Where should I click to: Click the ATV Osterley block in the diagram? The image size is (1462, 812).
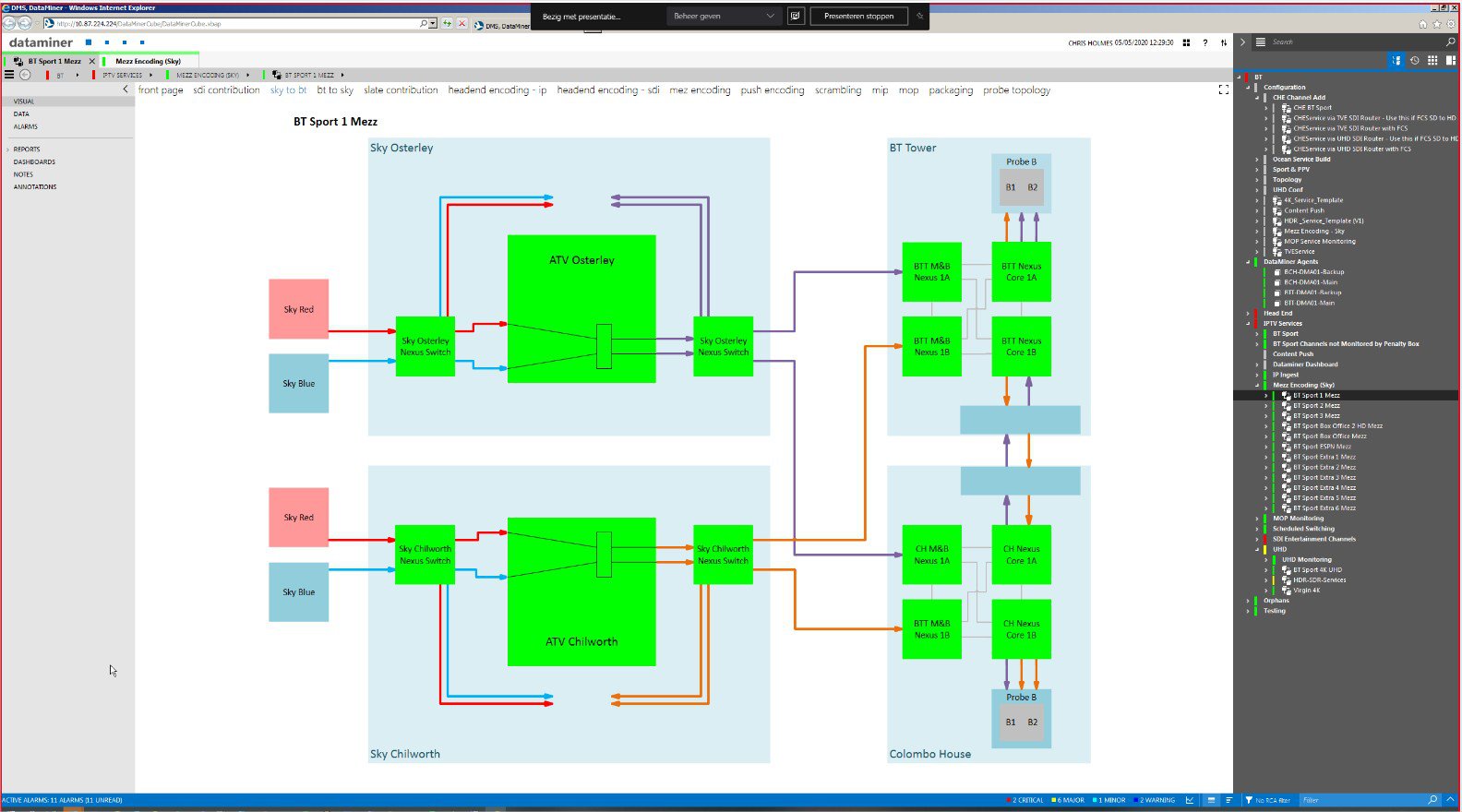pyautogui.click(x=581, y=309)
